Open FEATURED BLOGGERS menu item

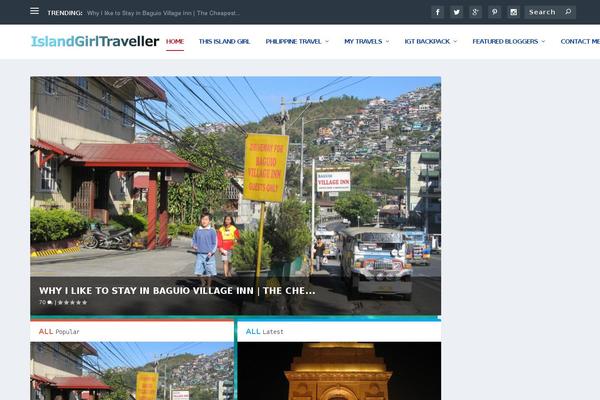coord(505,41)
